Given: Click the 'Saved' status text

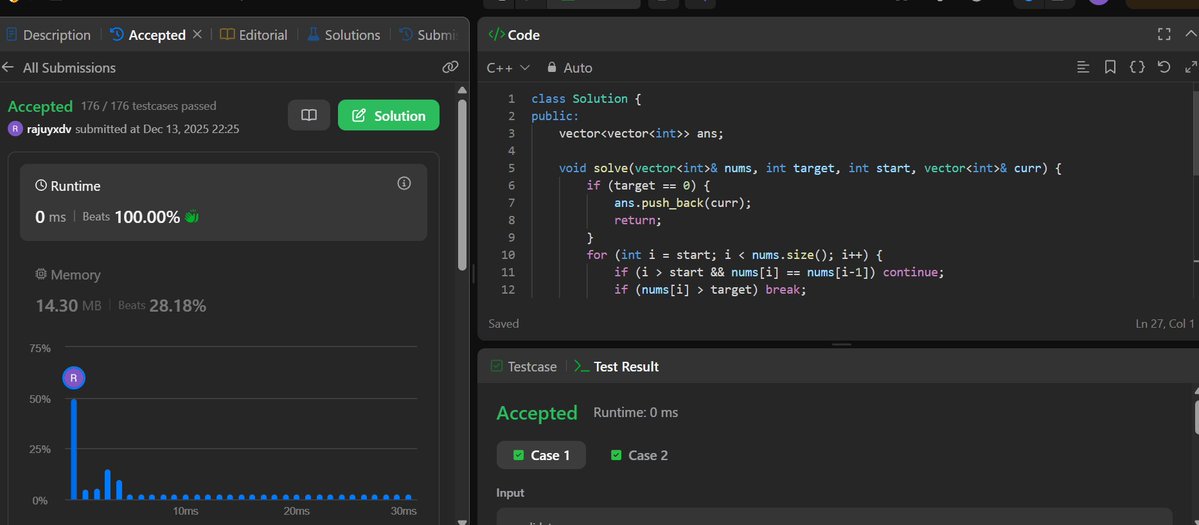Looking at the screenshot, I should pyautogui.click(x=504, y=324).
